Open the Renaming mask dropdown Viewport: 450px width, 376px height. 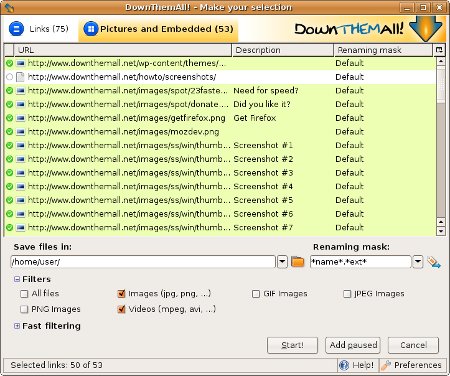pyautogui.click(x=418, y=262)
